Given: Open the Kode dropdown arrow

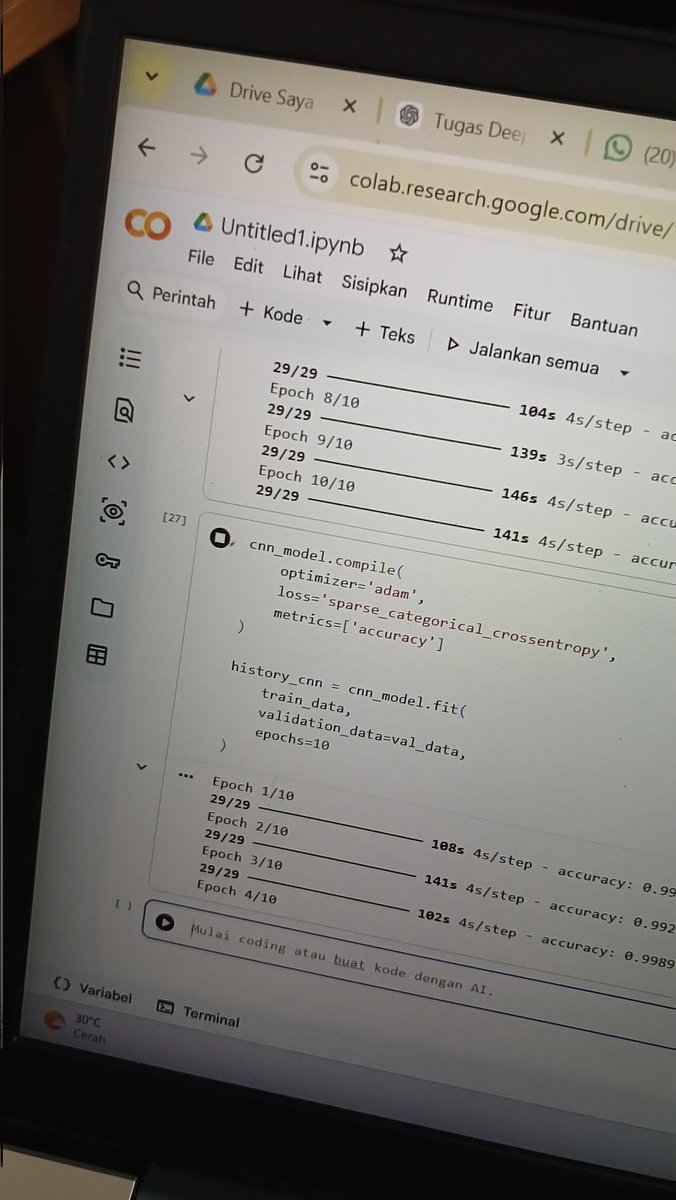Looking at the screenshot, I should click(x=327, y=323).
